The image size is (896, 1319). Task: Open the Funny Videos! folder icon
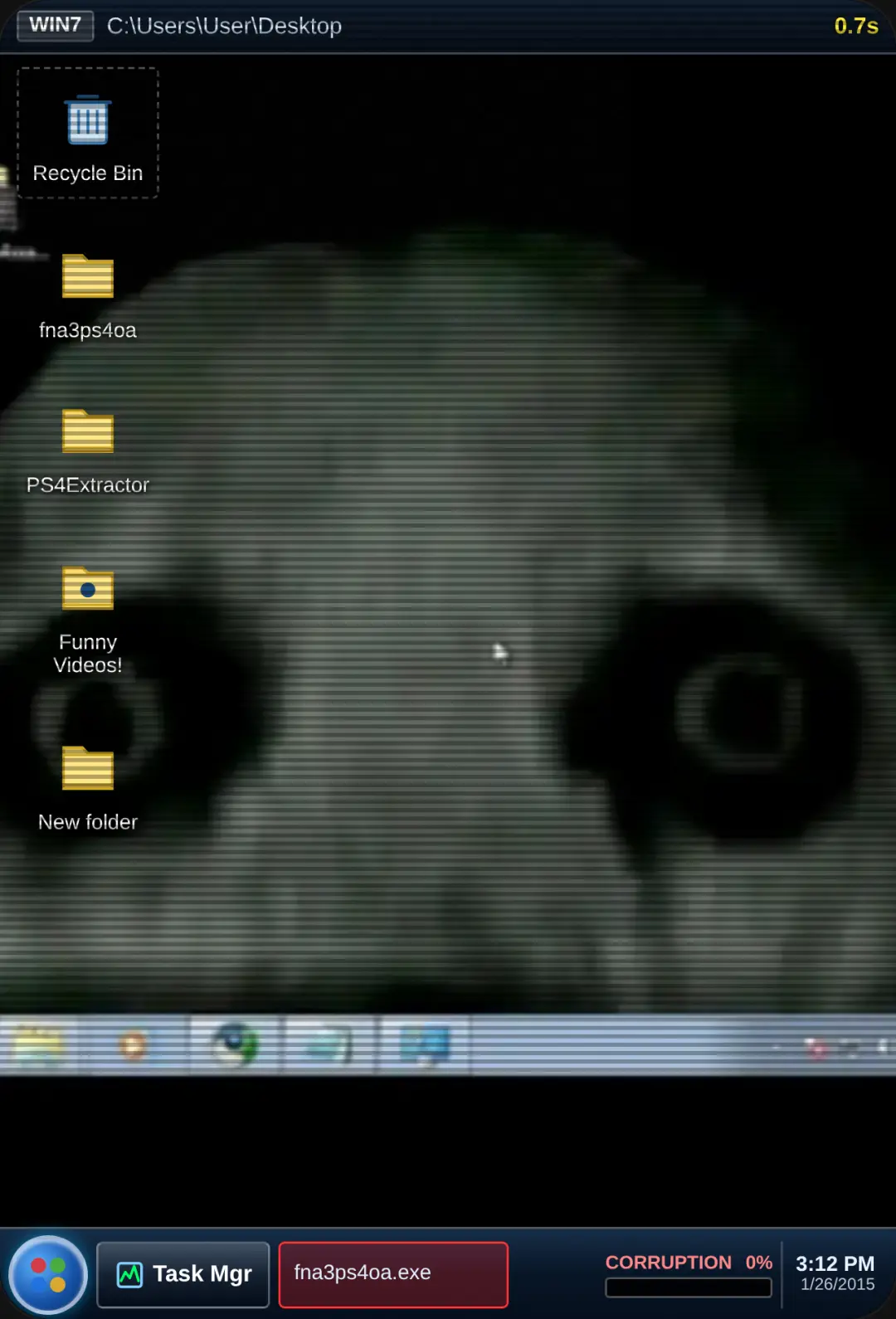pyautogui.click(x=88, y=588)
